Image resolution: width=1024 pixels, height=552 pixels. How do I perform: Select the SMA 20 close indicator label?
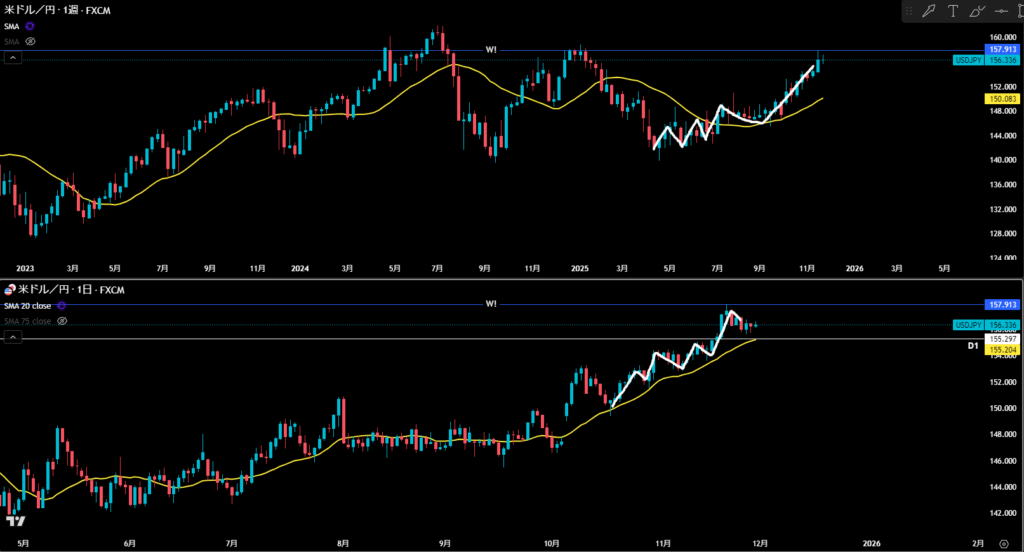click(28, 305)
